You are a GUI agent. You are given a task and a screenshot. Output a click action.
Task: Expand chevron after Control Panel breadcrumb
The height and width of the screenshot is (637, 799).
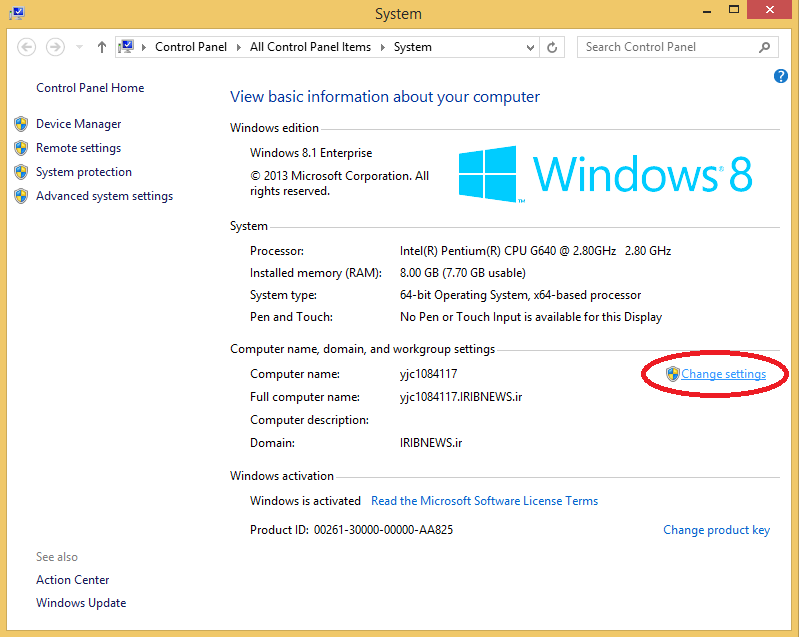[x=238, y=47]
